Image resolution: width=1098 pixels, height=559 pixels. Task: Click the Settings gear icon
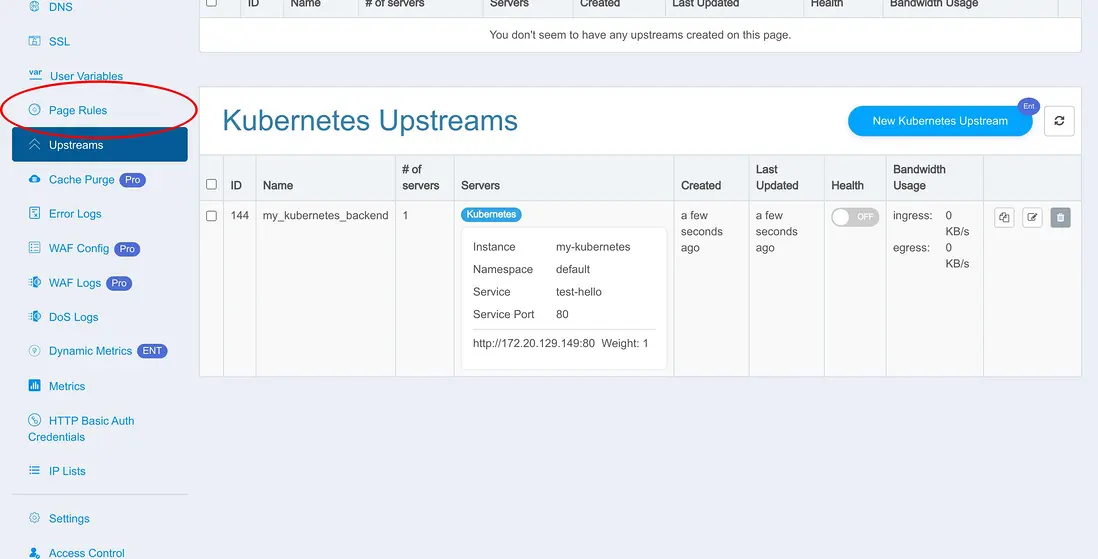point(34,518)
